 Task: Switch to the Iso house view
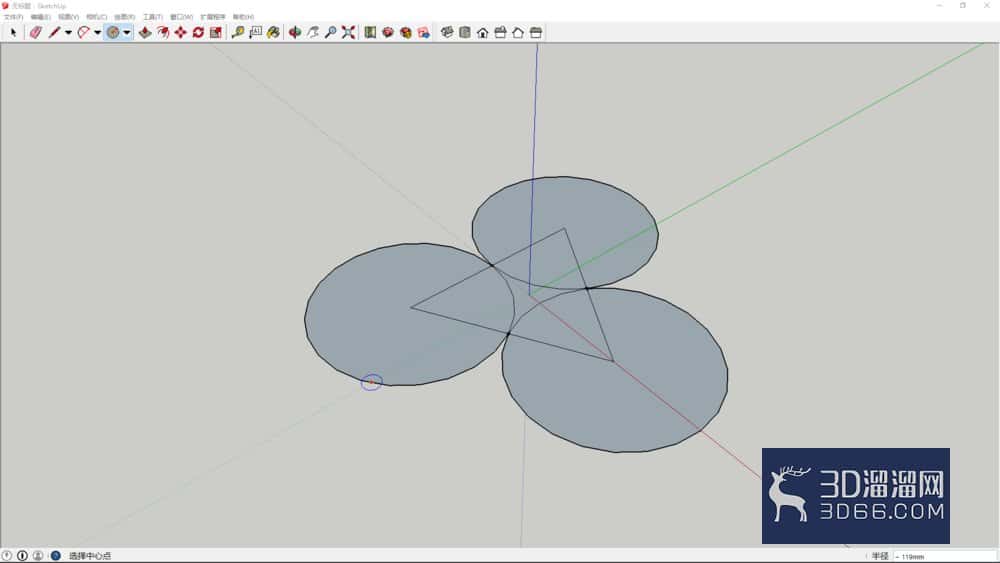pyautogui.click(x=447, y=32)
